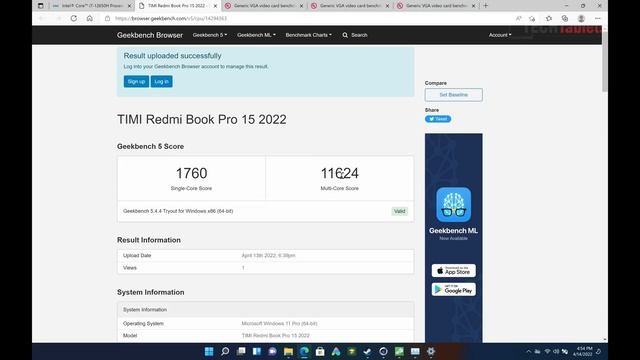Open the Collections icon in Edge toolbar
This screenshot has height=360, width=640.
(x=565, y=18)
